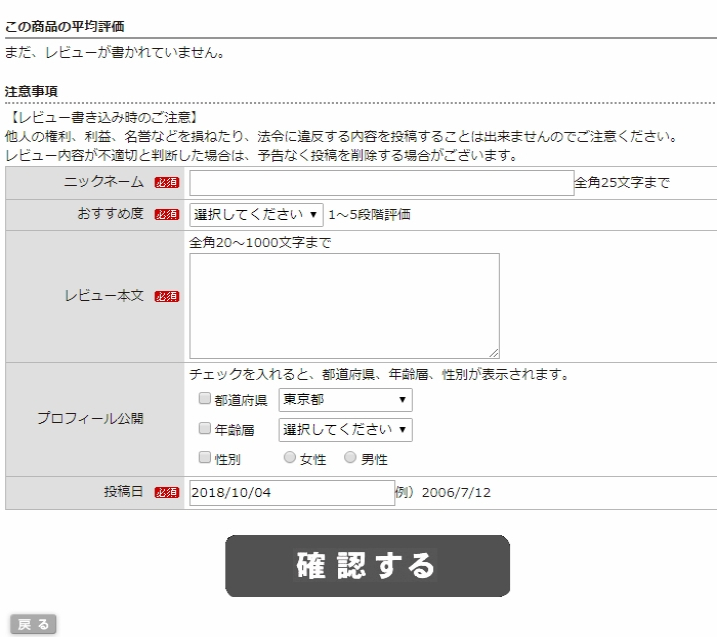This screenshot has width=717, height=637.
Task: Click the 必須 badge next to レビュー本文
Action: pyautogui.click(x=166, y=297)
